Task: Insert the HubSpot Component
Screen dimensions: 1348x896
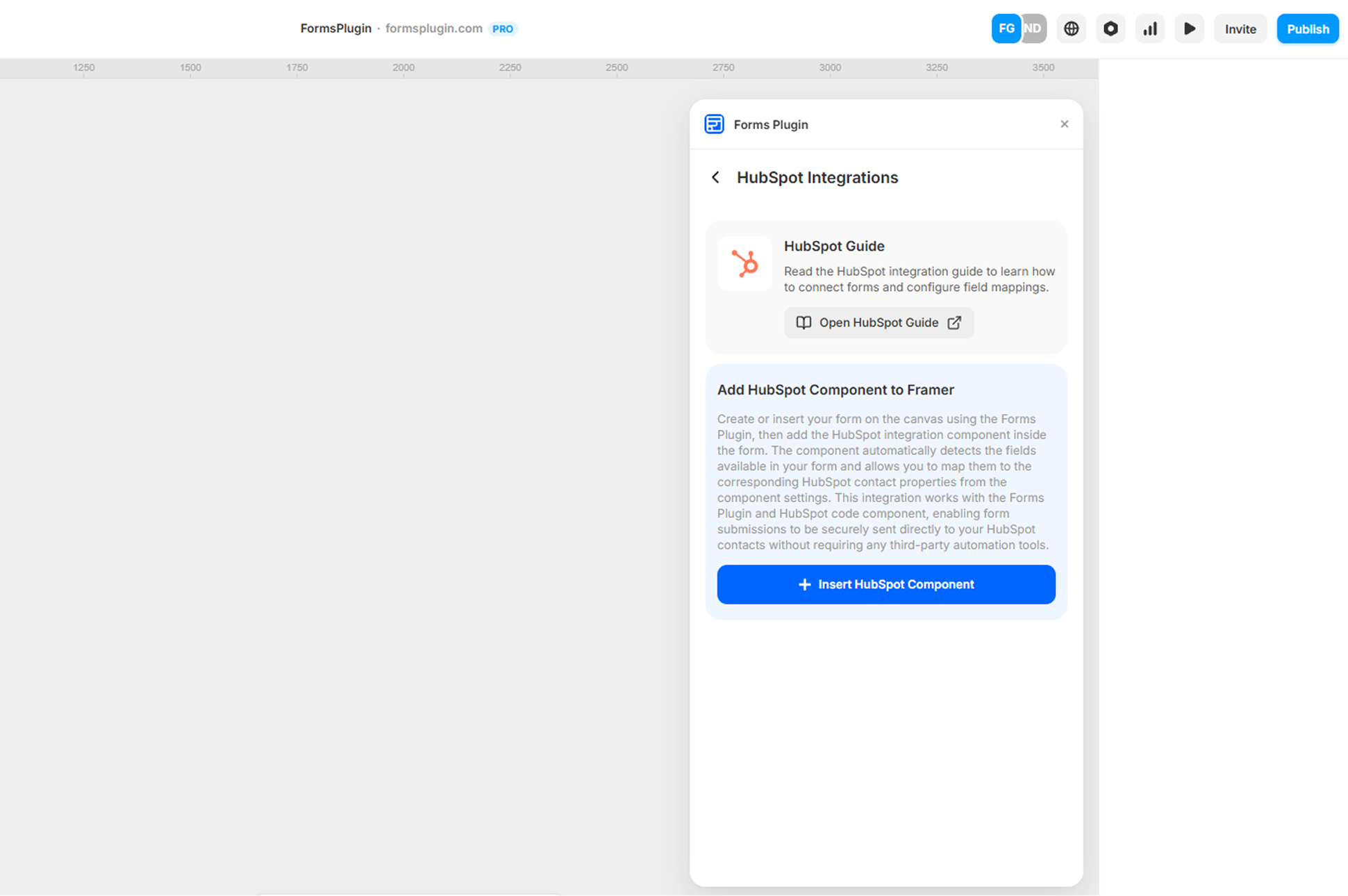Action: pyautogui.click(x=885, y=584)
